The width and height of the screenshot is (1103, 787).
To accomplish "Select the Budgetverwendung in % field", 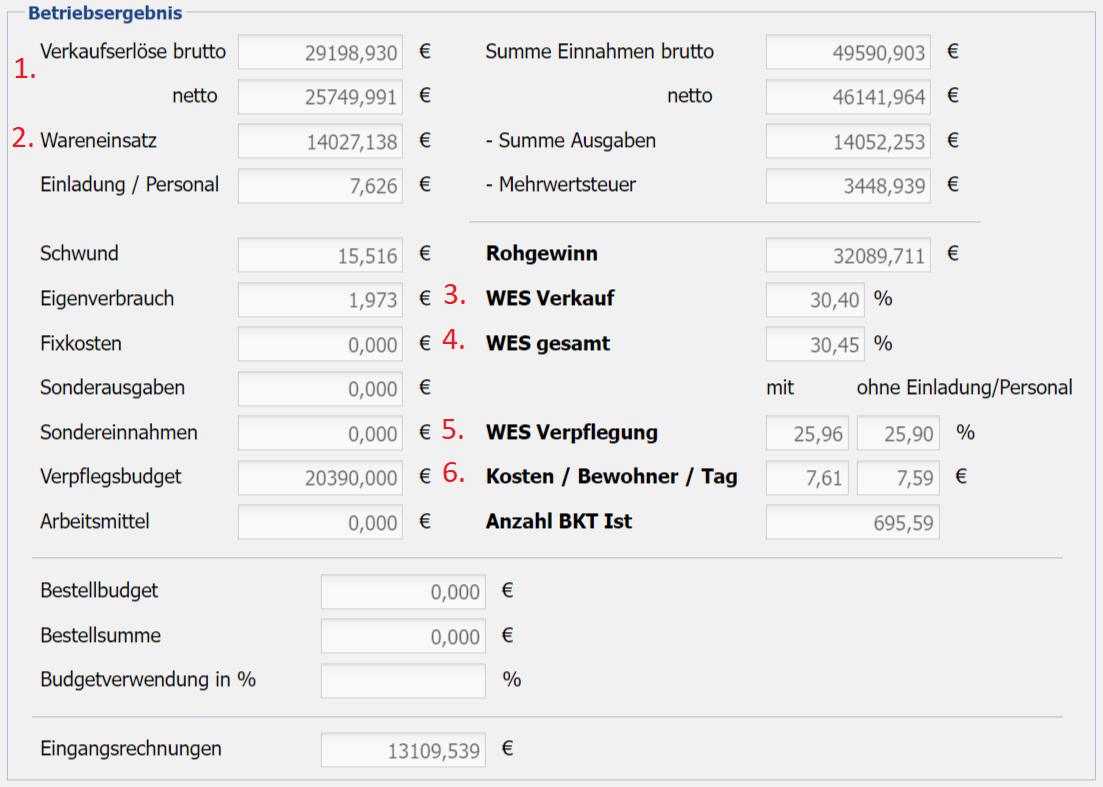I will (402, 680).
